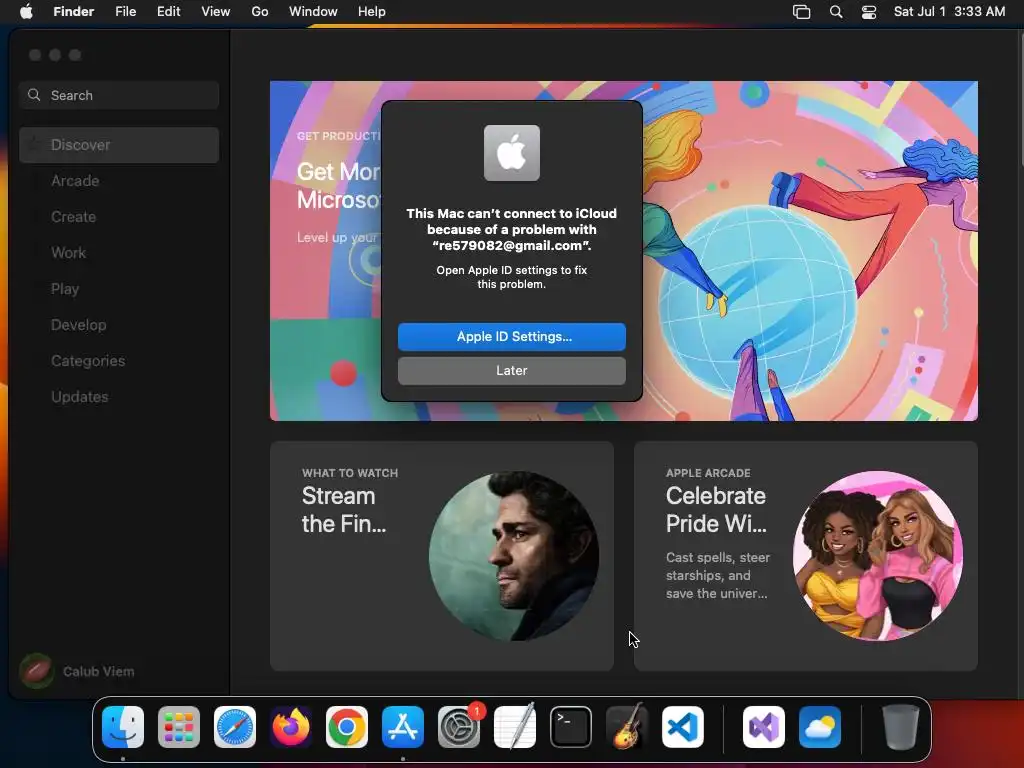
Task: Click App Store icon in Dock
Action: (x=403, y=727)
